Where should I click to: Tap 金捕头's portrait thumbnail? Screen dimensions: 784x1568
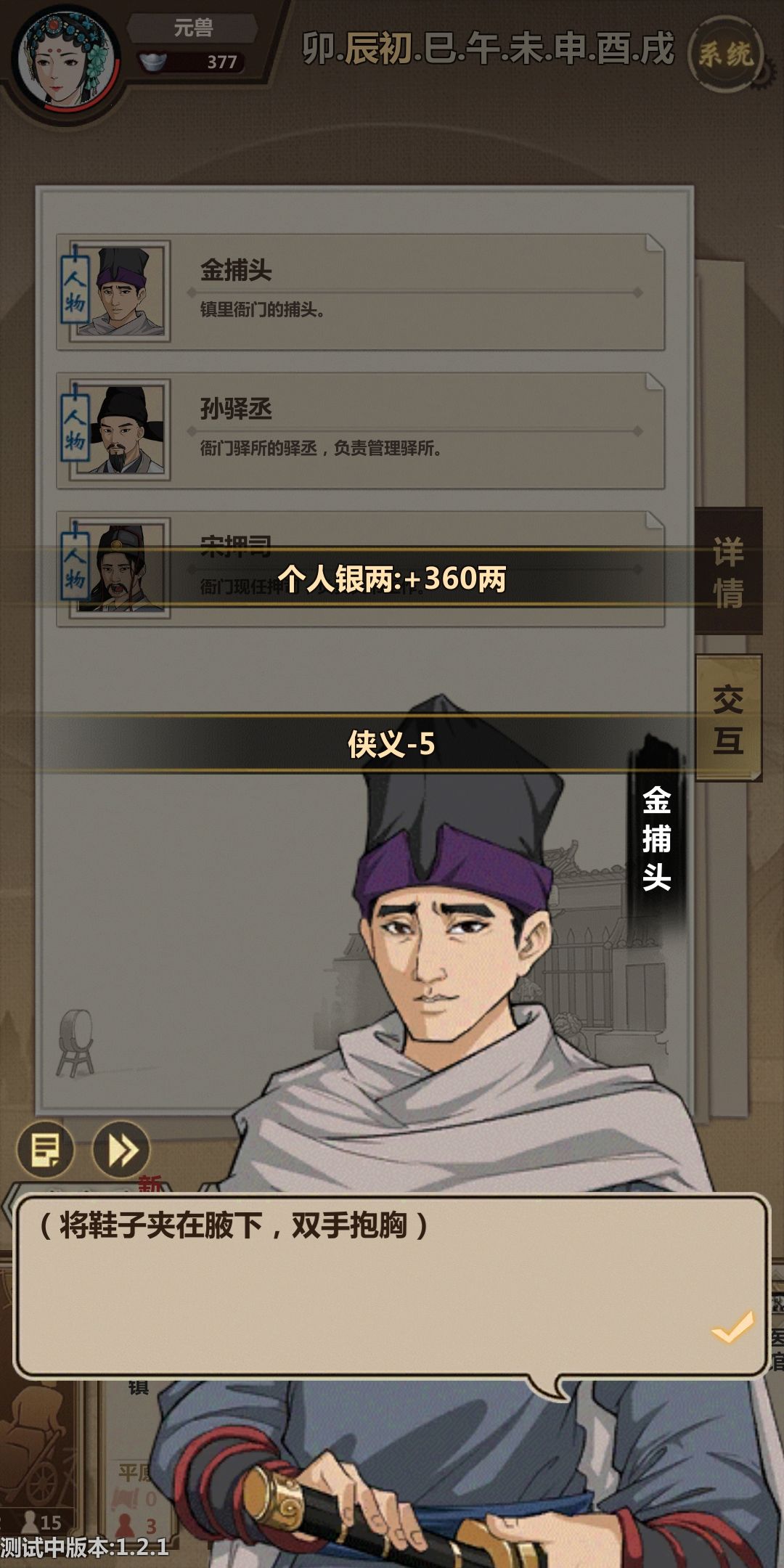(x=121, y=291)
